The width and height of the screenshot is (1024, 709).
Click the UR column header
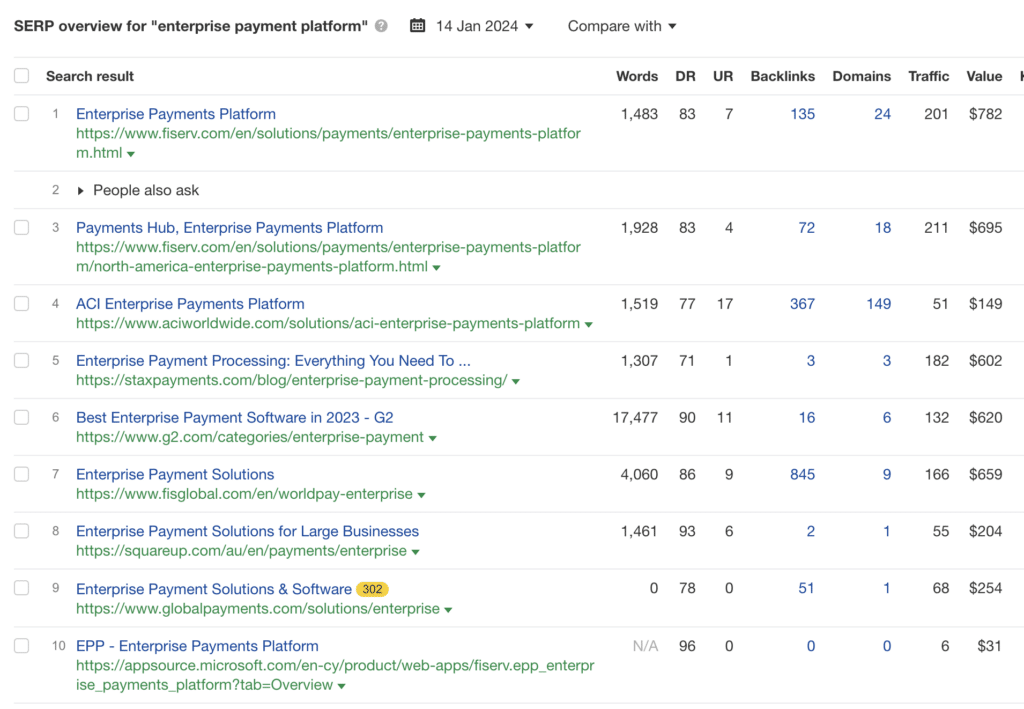[723, 76]
